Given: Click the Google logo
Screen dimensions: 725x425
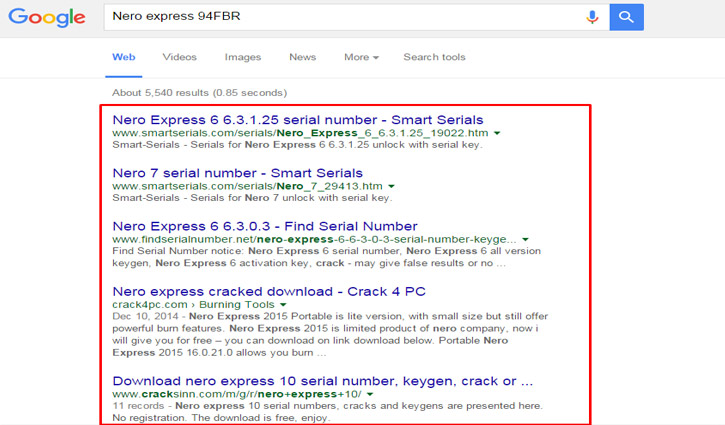Looking at the screenshot, I should coord(47,18).
